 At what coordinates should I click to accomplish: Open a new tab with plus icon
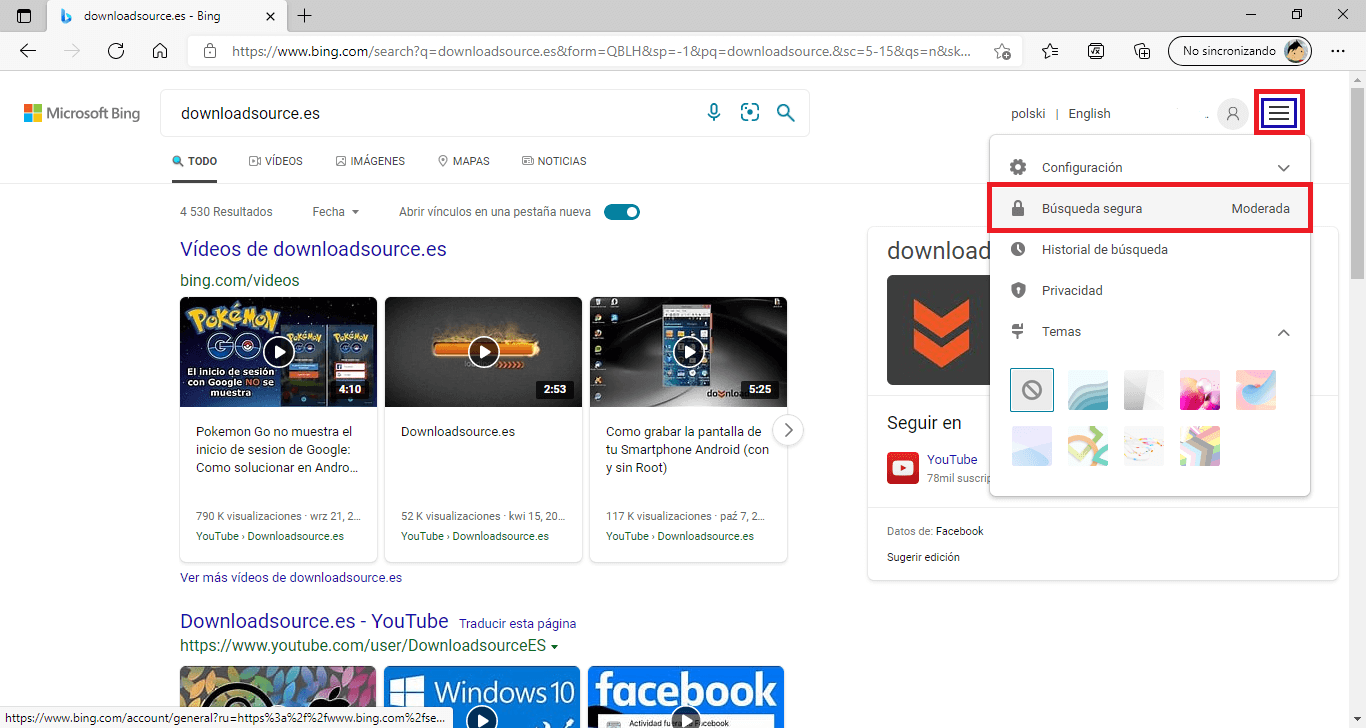(305, 16)
